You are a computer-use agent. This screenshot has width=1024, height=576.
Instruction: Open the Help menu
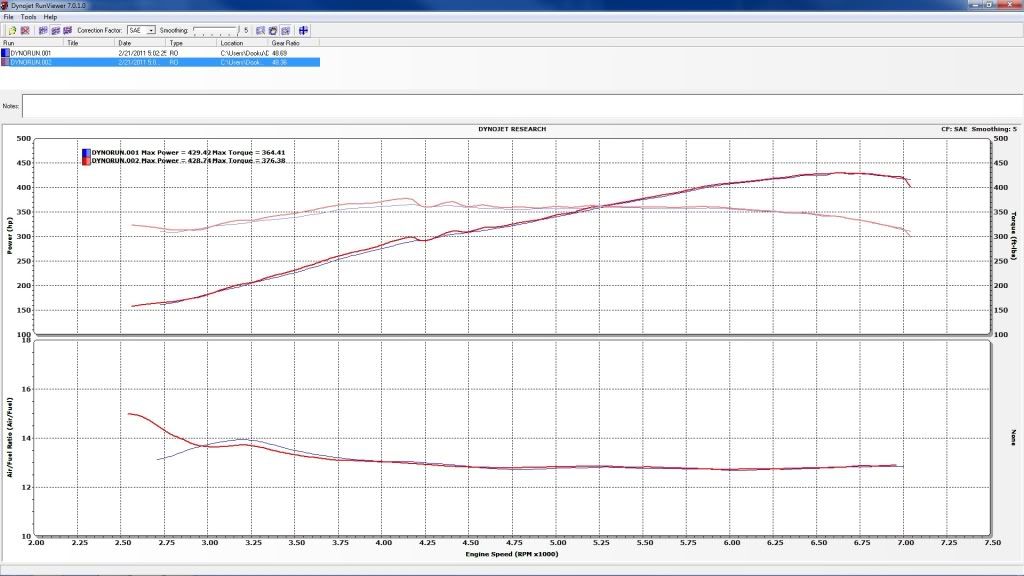[x=50, y=17]
